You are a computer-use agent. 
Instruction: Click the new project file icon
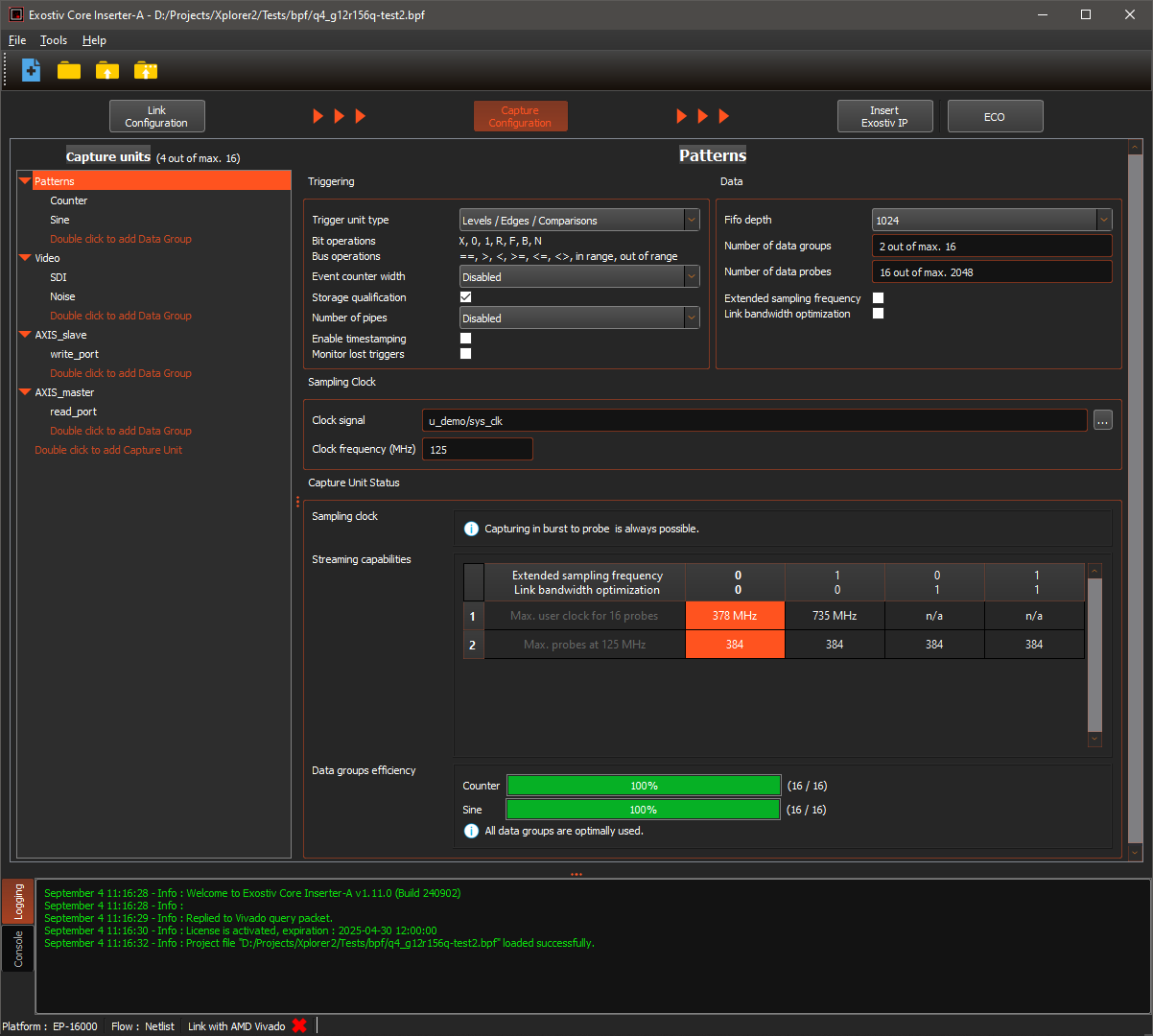click(31, 70)
